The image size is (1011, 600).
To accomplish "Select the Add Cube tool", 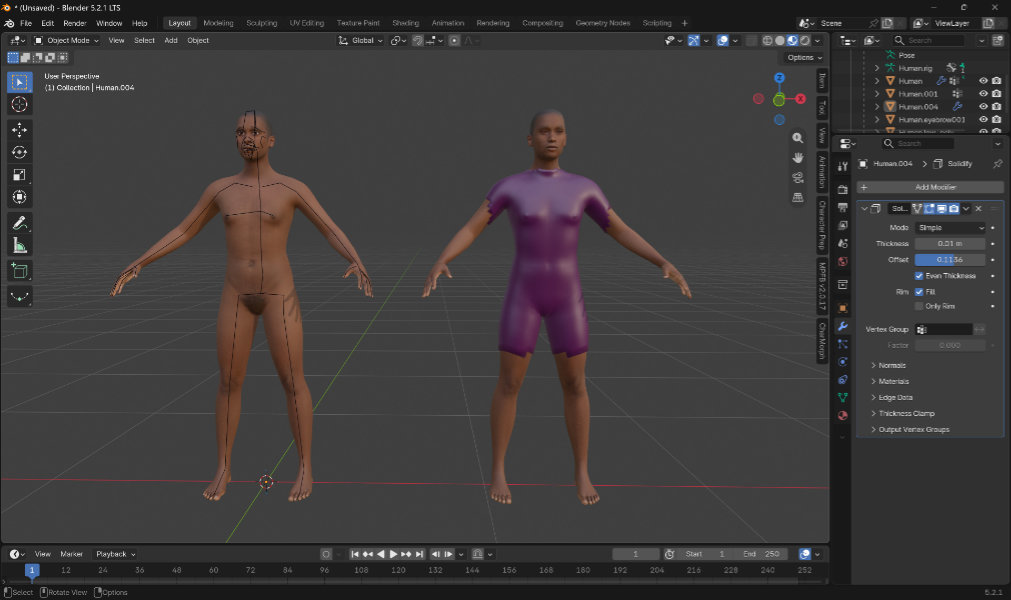I will 19,271.
